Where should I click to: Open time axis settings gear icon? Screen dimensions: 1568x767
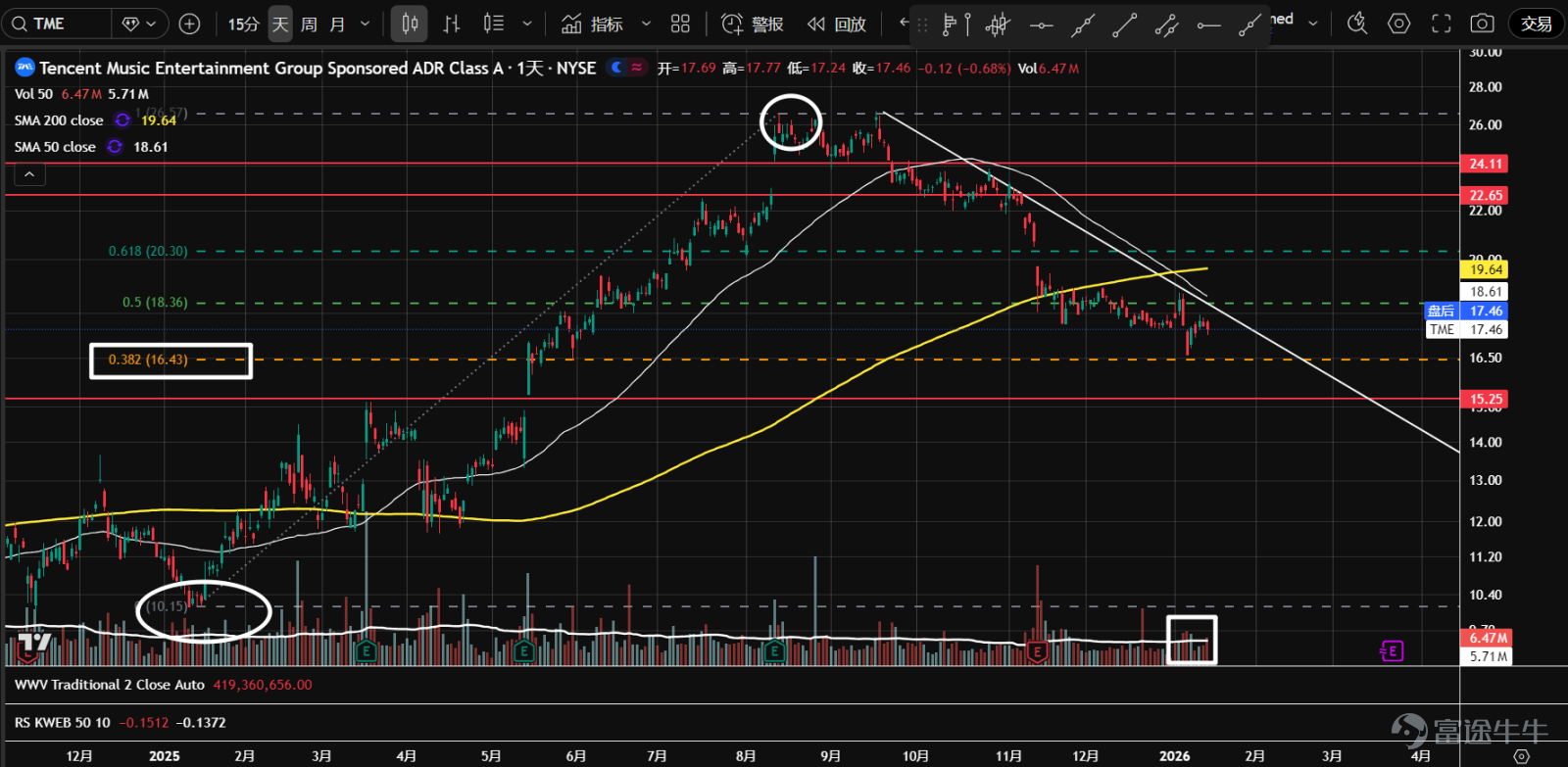coord(1521,756)
